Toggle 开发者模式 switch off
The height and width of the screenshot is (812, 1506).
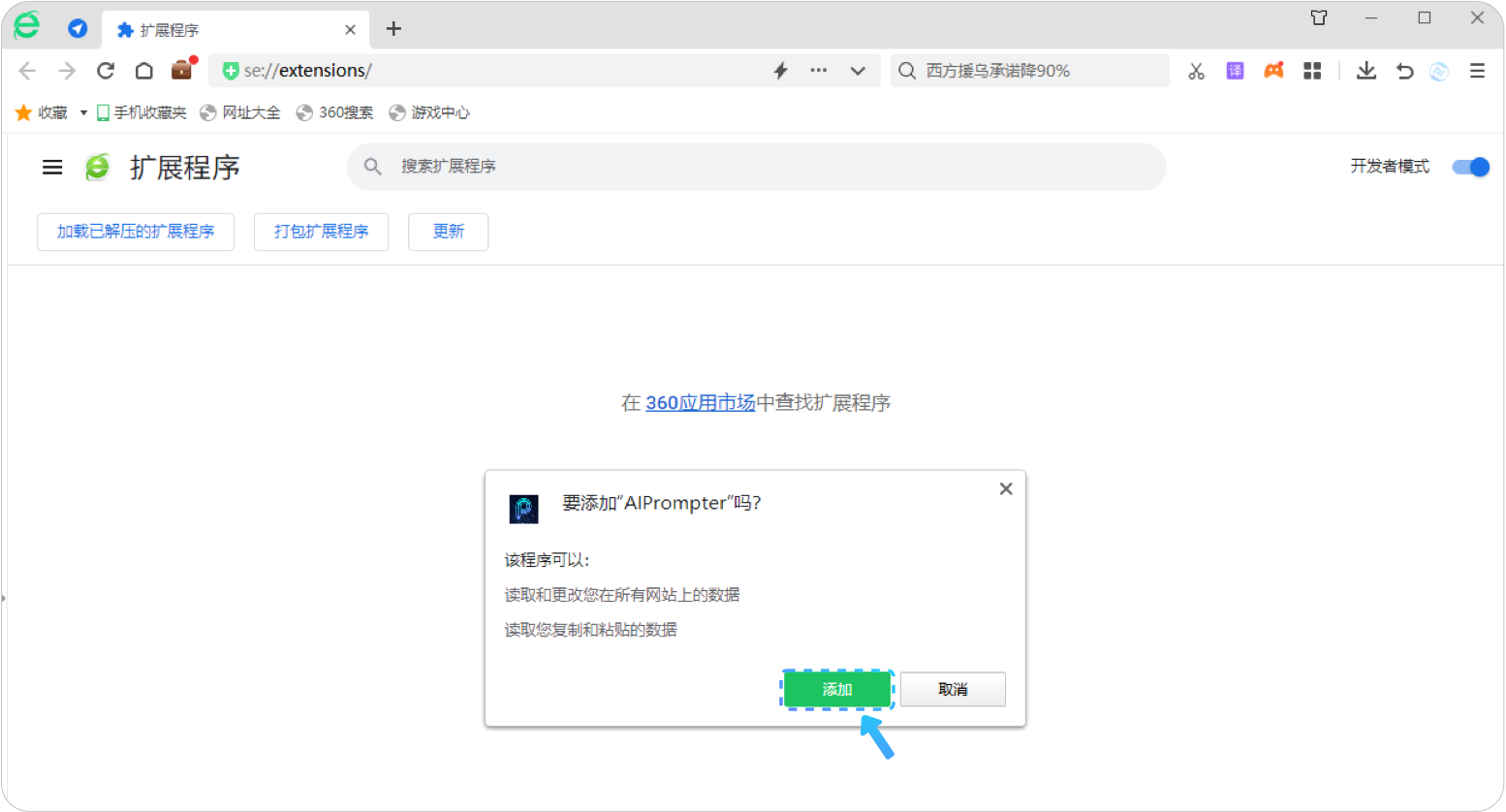(1470, 167)
